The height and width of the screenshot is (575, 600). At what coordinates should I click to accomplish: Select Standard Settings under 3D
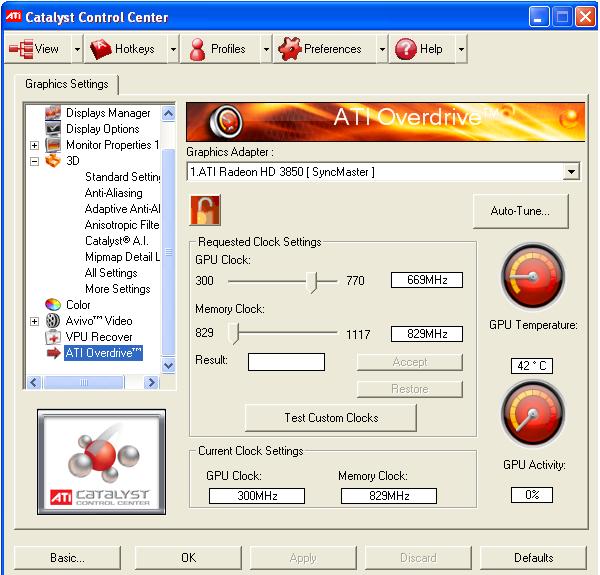coord(122,177)
